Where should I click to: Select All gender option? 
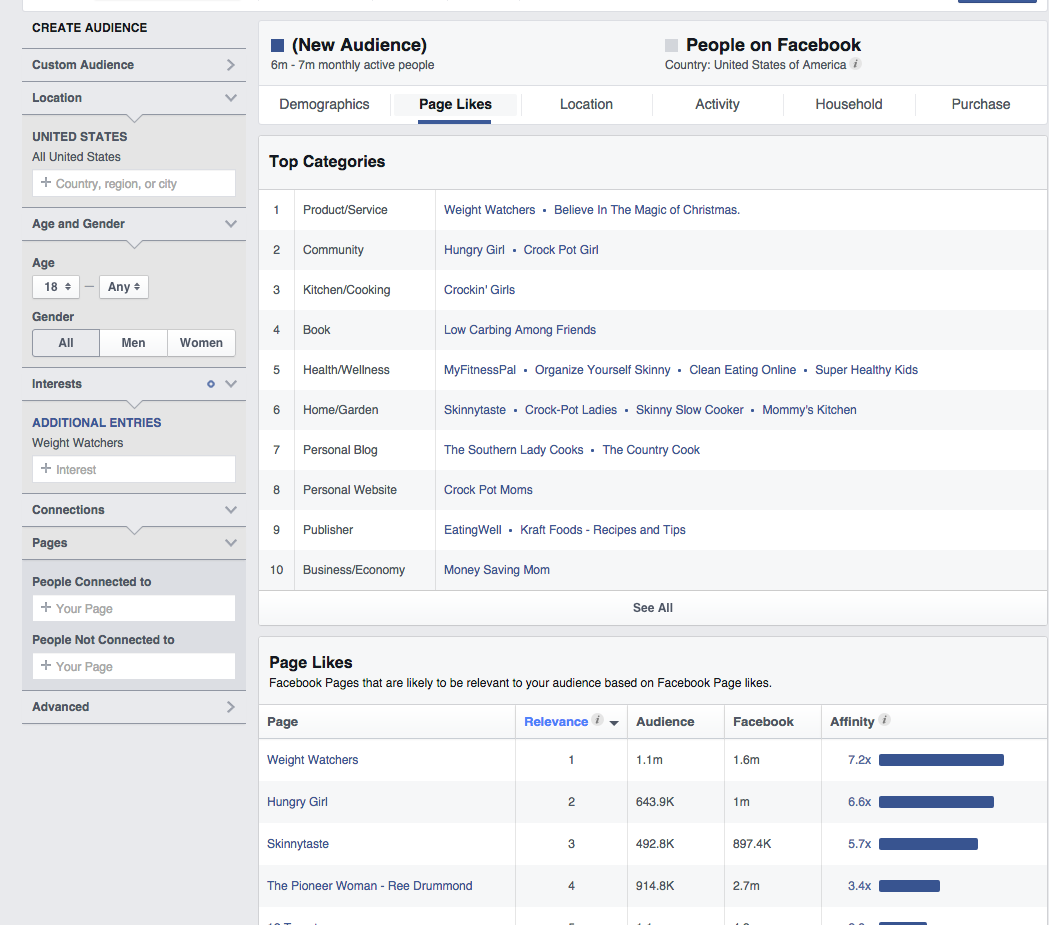pos(66,343)
